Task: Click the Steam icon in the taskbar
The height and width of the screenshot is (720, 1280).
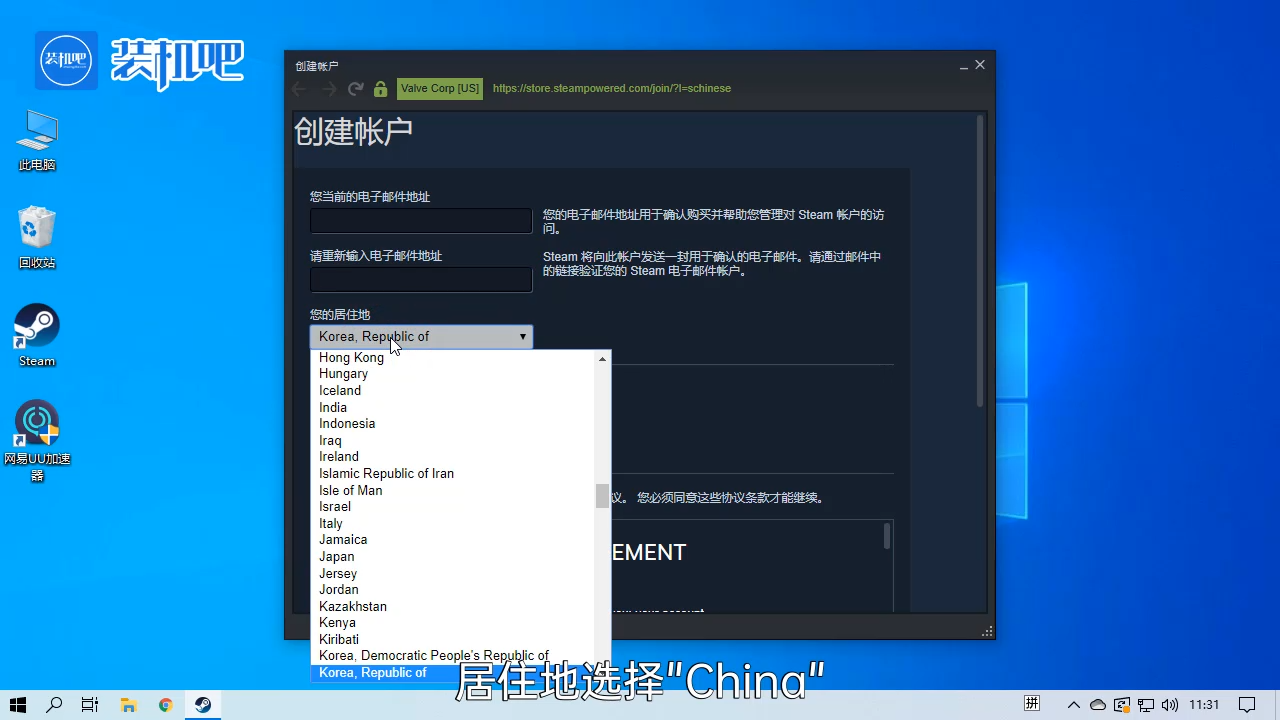Action: pos(202,704)
